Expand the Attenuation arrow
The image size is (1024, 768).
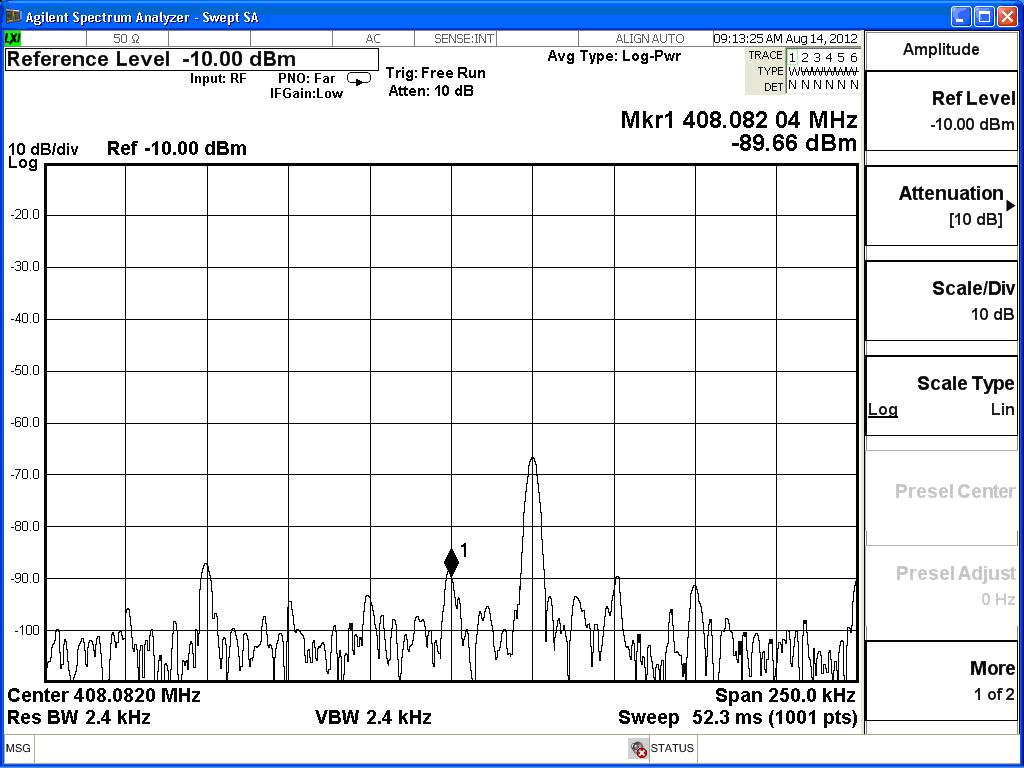coord(1011,206)
